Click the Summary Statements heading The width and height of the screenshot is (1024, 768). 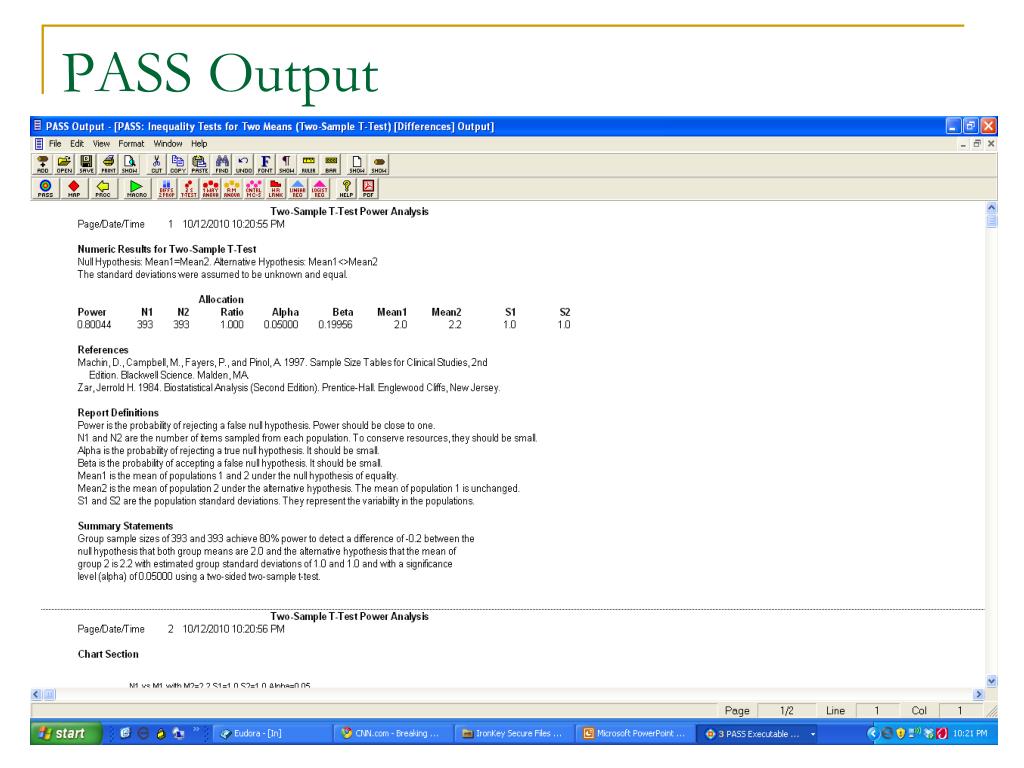(x=125, y=526)
